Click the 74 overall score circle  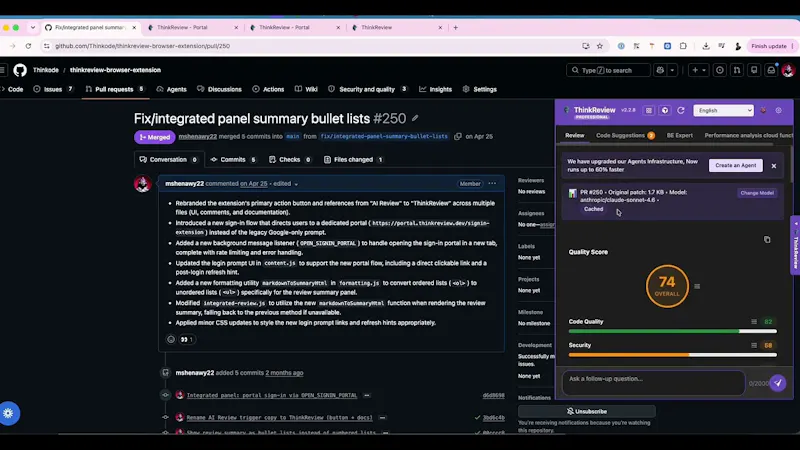coord(667,286)
